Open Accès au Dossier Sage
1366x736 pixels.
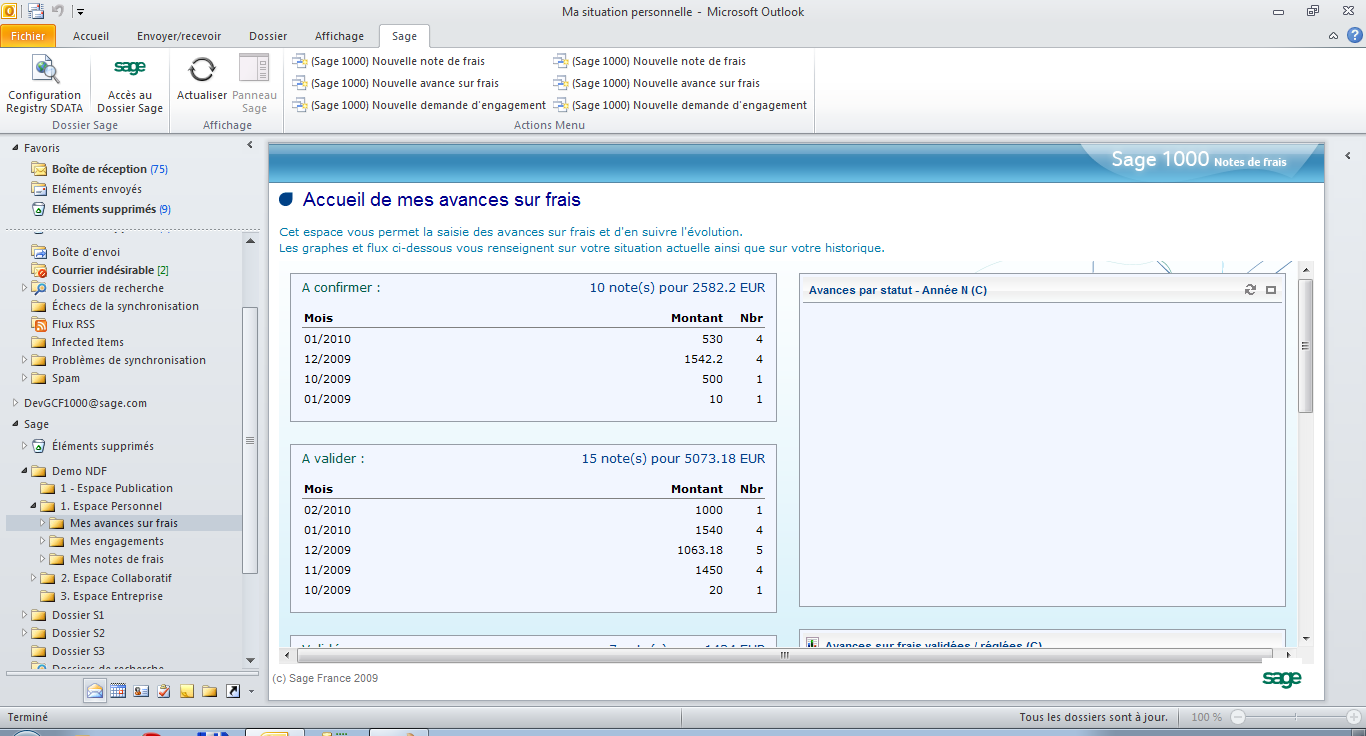pos(130,84)
